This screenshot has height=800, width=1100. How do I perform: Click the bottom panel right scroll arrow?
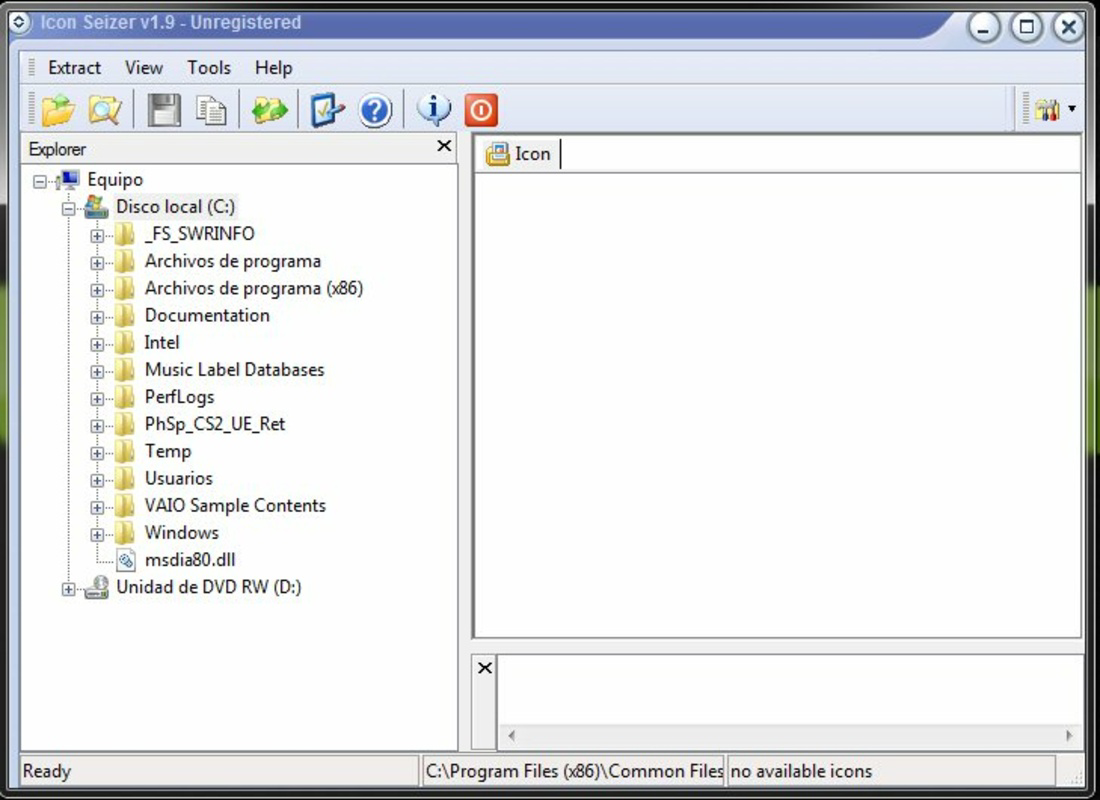click(x=1068, y=735)
